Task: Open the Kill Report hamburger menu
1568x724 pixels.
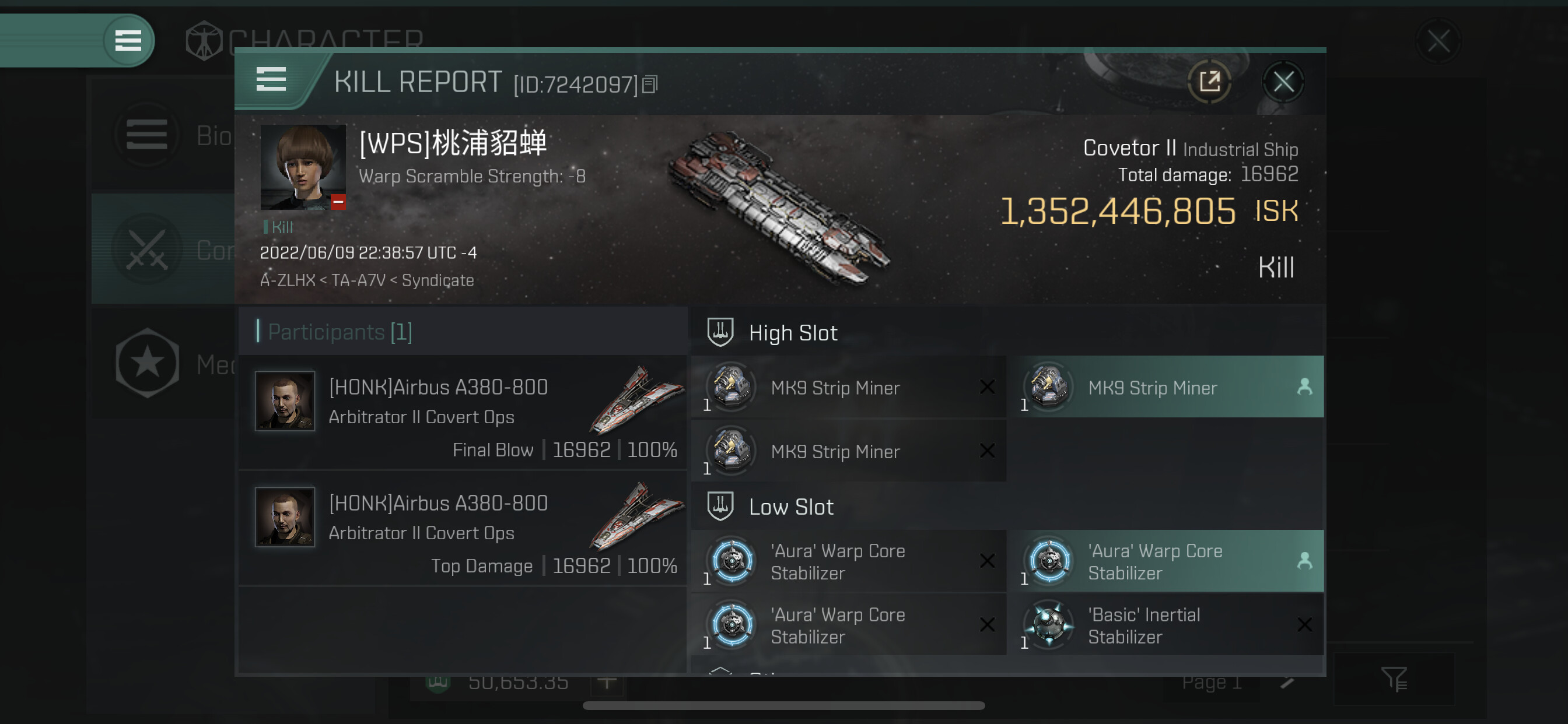Action: (271, 79)
